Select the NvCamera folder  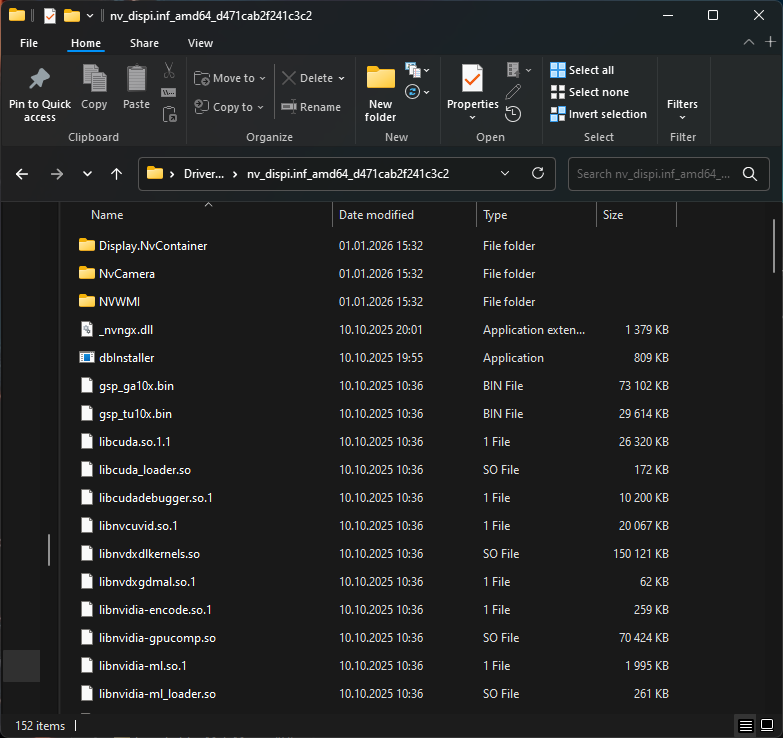tap(375, 274)
